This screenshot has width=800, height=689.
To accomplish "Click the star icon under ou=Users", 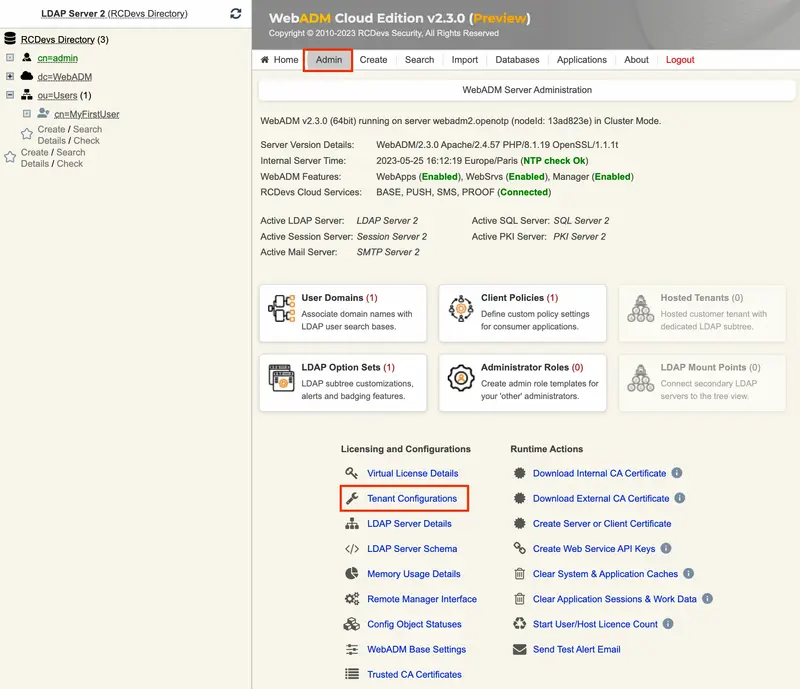I will pos(27,134).
